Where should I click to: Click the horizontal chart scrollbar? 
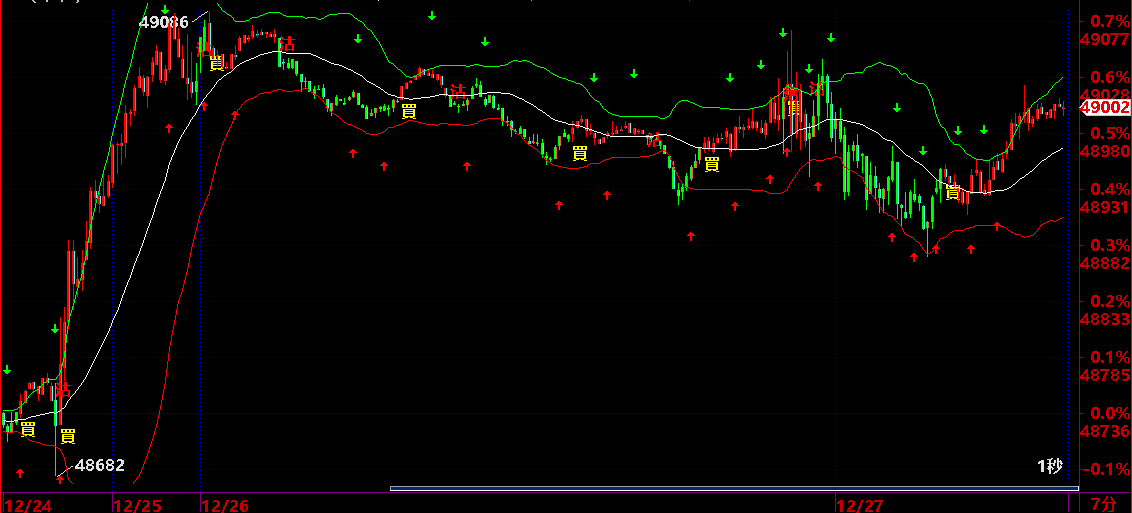[733, 489]
